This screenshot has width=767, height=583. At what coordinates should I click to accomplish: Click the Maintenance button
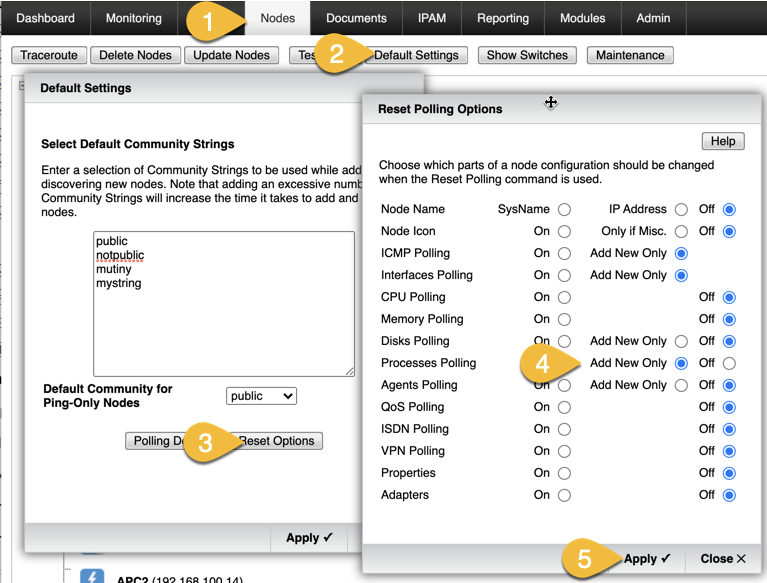coord(630,55)
